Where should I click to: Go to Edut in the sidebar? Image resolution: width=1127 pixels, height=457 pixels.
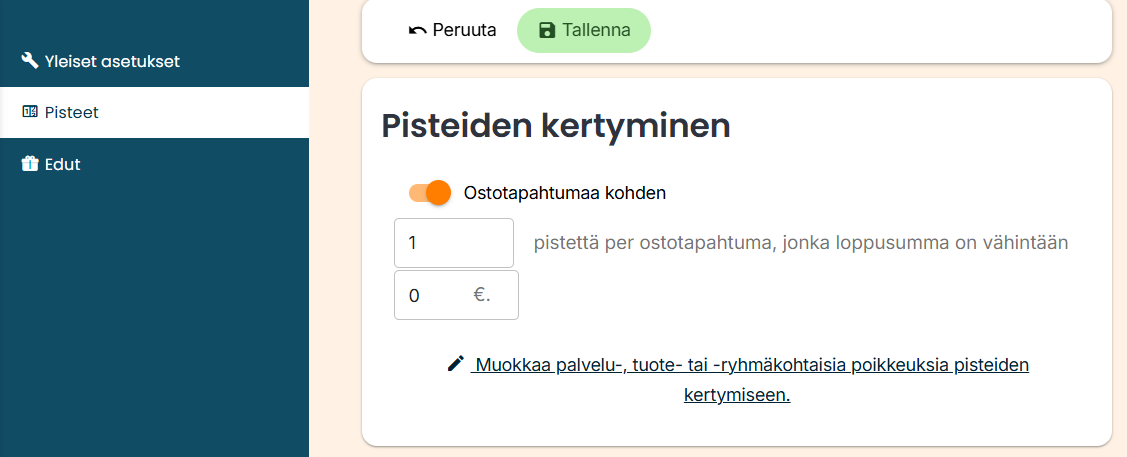coord(62,164)
